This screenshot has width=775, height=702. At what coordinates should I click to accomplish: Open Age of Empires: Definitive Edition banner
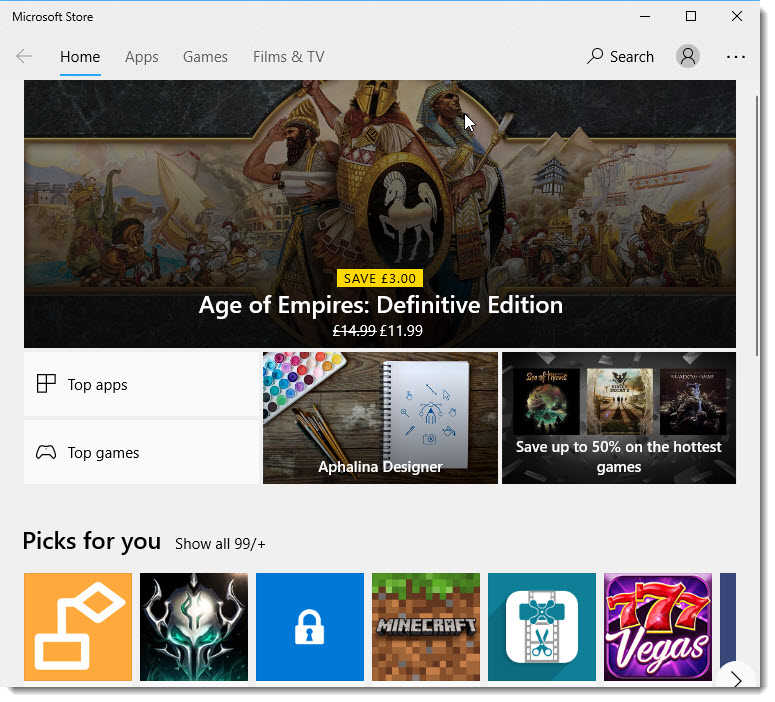click(x=380, y=214)
